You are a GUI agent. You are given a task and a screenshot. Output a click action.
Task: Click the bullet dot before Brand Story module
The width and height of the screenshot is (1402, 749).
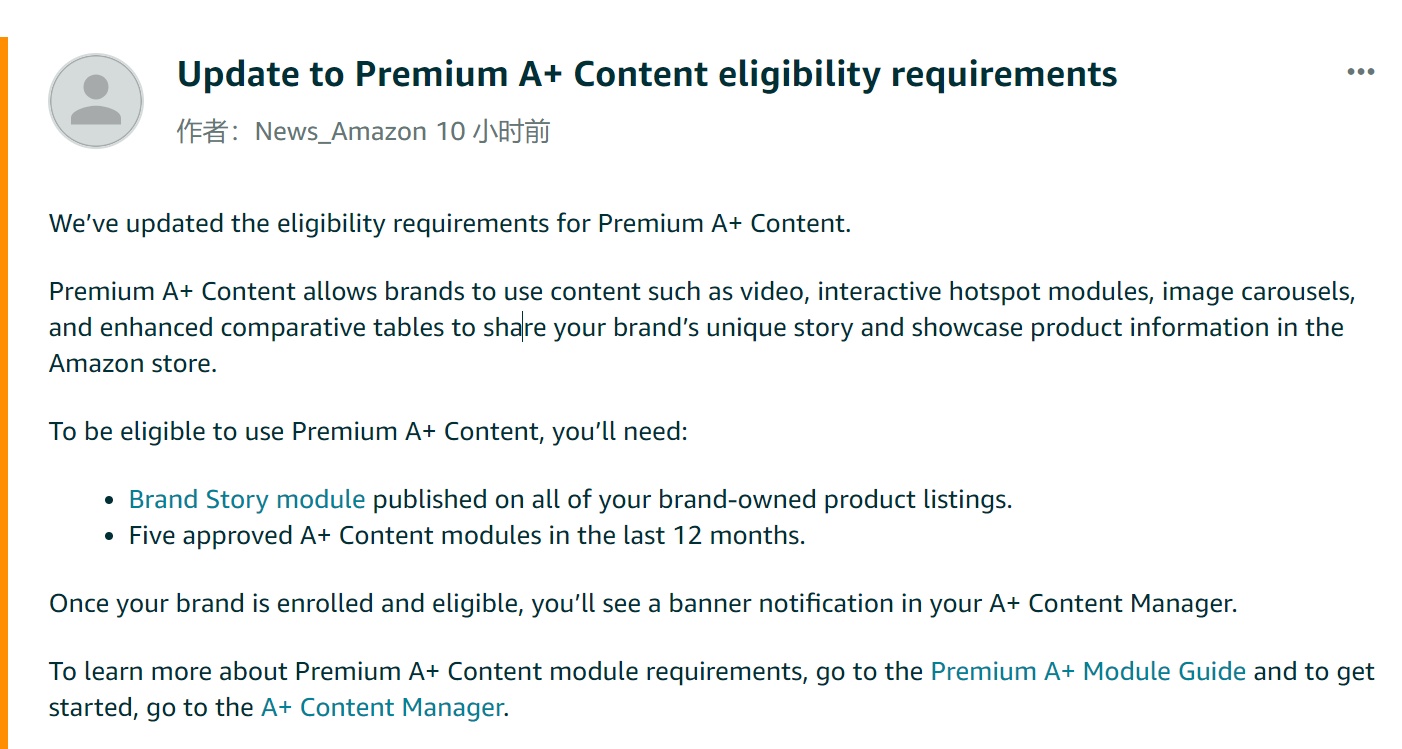[109, 500]
